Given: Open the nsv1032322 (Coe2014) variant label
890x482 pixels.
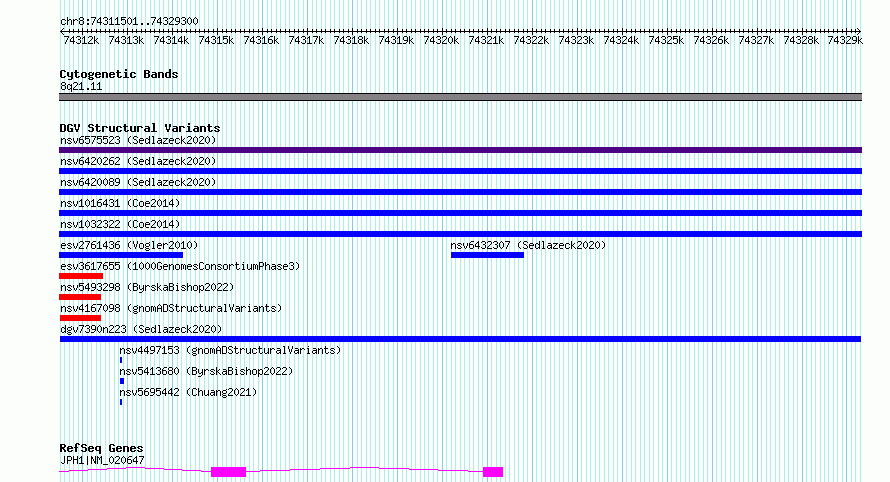Looking at the screenshot, I should (x=120, y=224).
